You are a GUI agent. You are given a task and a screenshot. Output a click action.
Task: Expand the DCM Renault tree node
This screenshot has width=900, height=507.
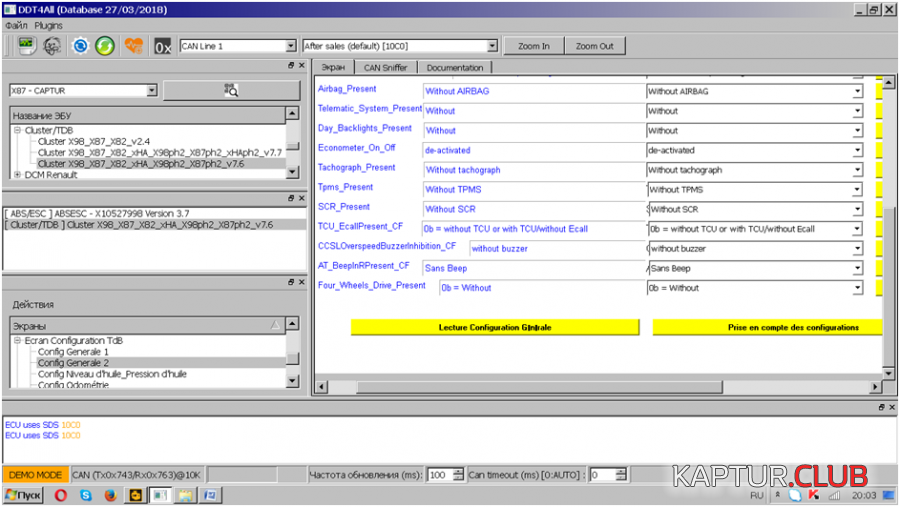point(17,175)
